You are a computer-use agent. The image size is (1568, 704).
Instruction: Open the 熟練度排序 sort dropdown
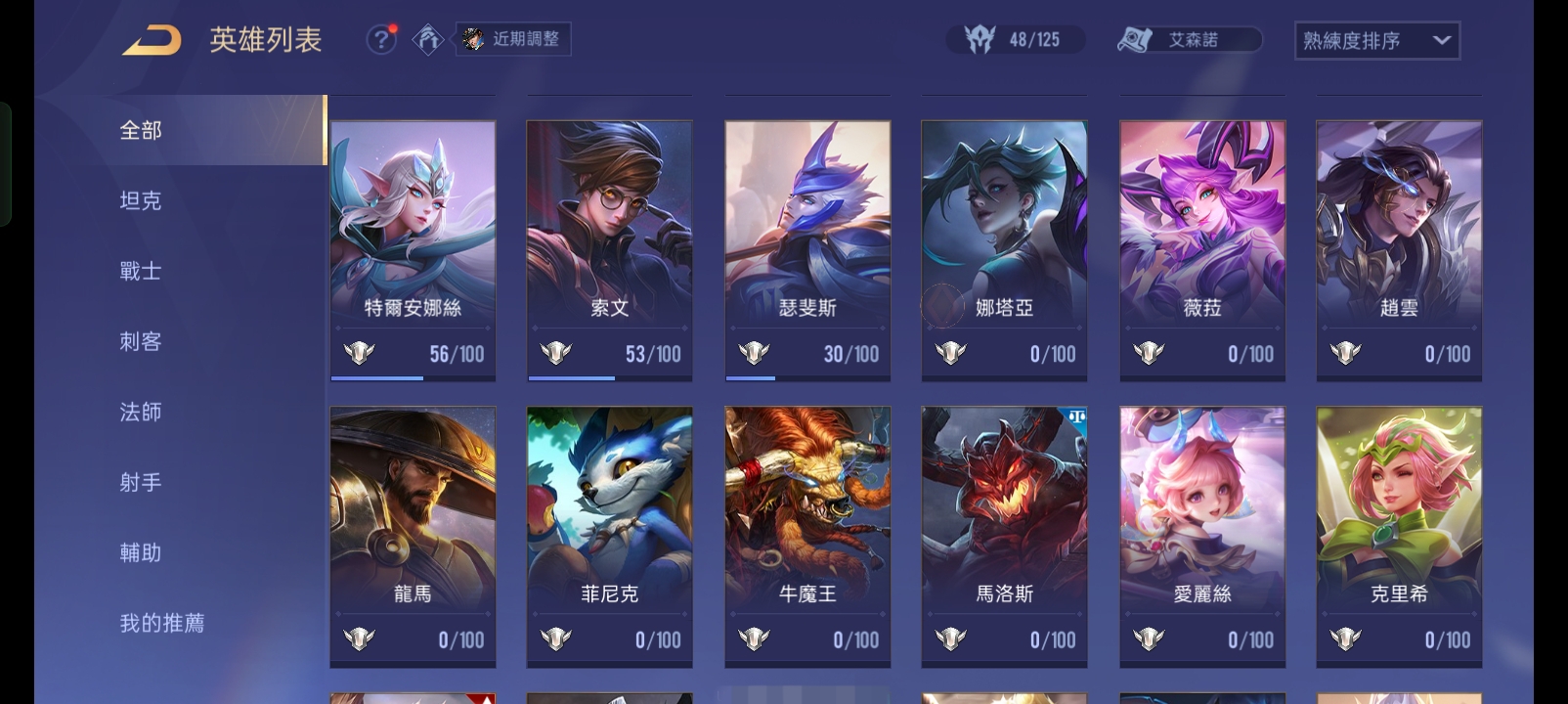pos(1376,40)
